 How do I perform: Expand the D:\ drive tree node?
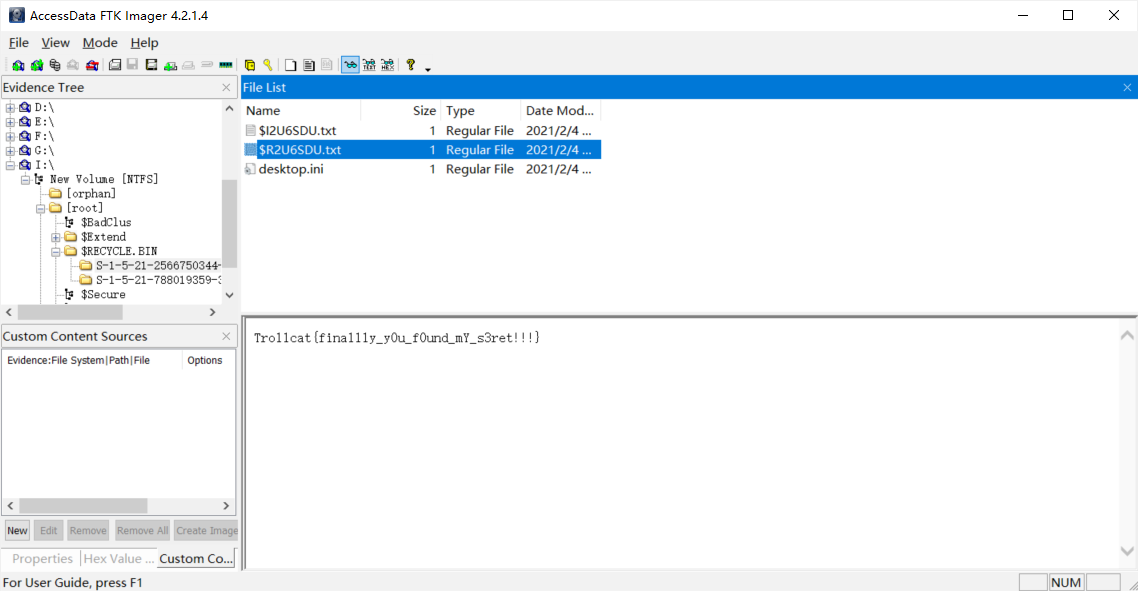[11, 107]
